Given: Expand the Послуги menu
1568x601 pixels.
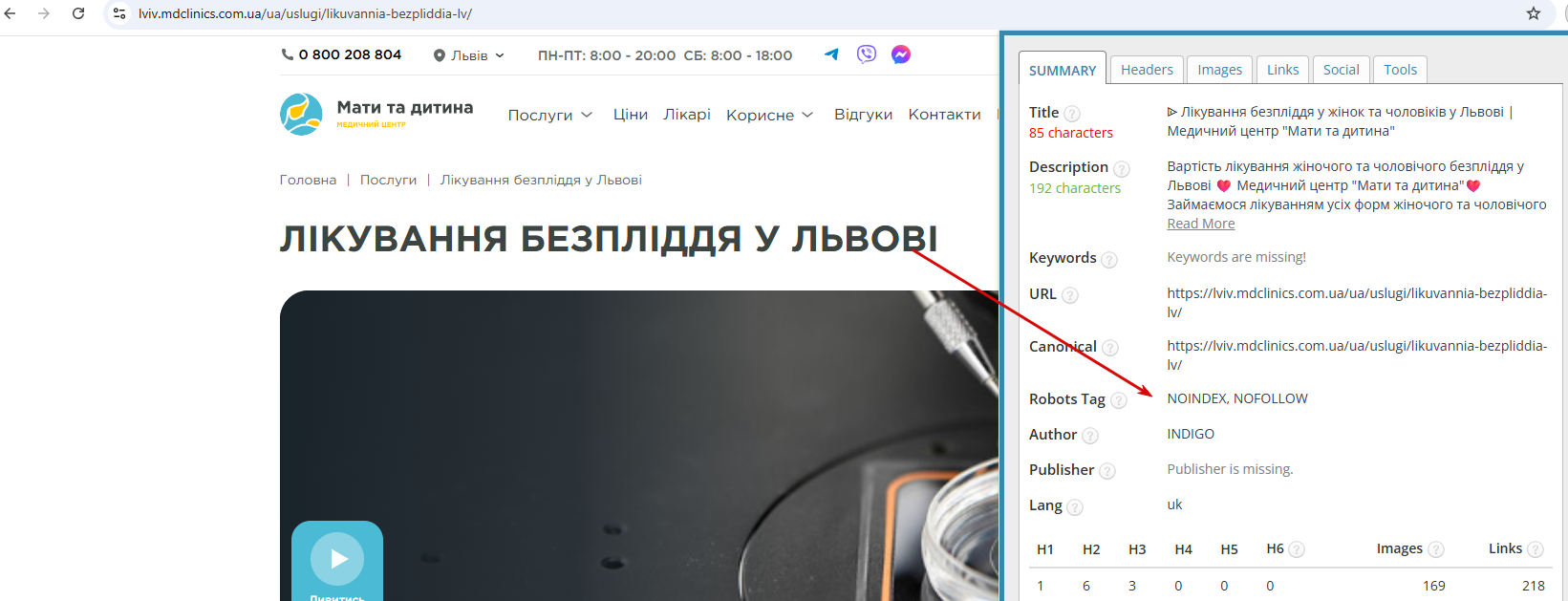Looking at the screenshot, I should [x=550, y=115].
